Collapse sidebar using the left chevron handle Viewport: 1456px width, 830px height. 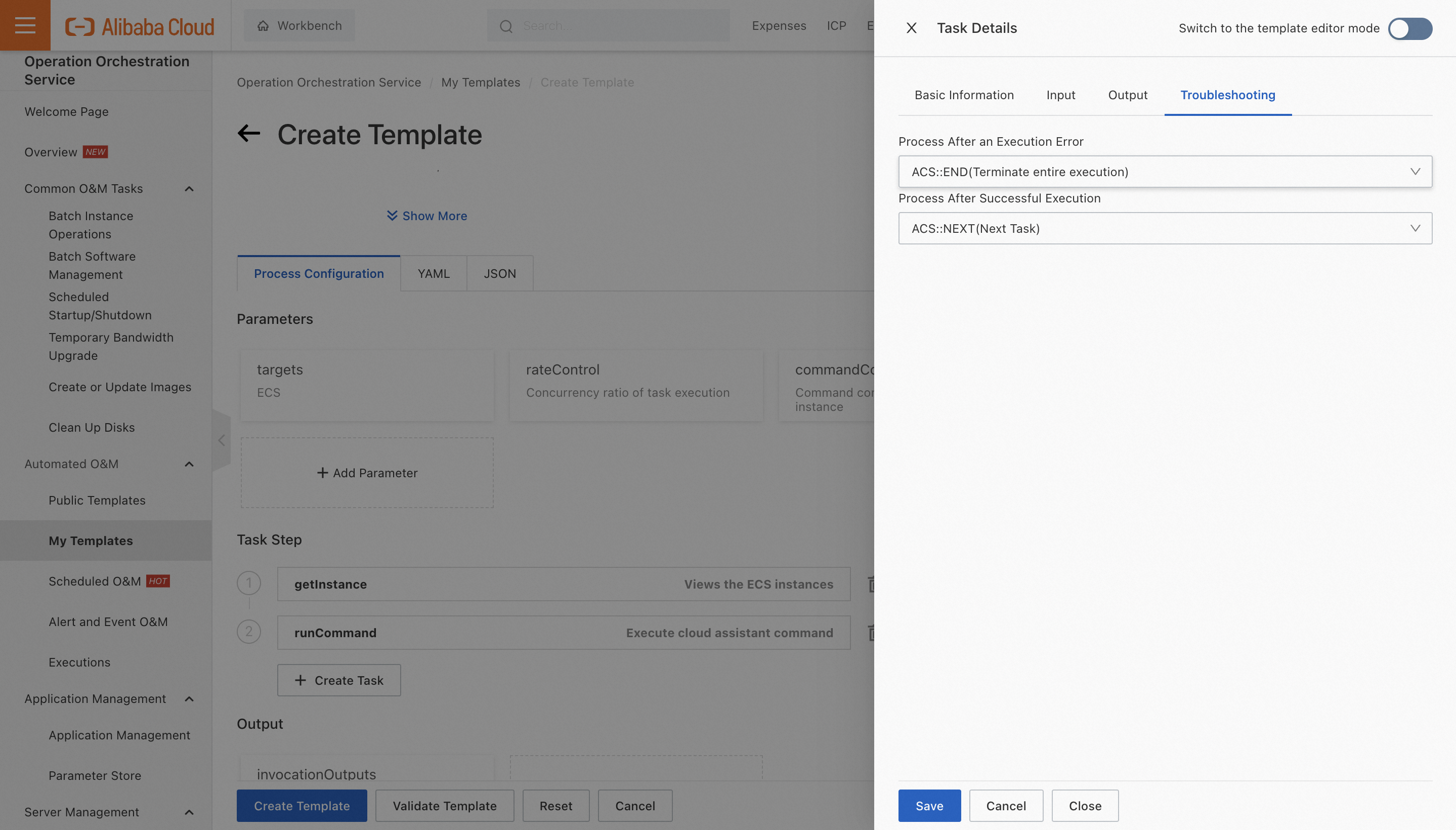click(x=222, y=440)
